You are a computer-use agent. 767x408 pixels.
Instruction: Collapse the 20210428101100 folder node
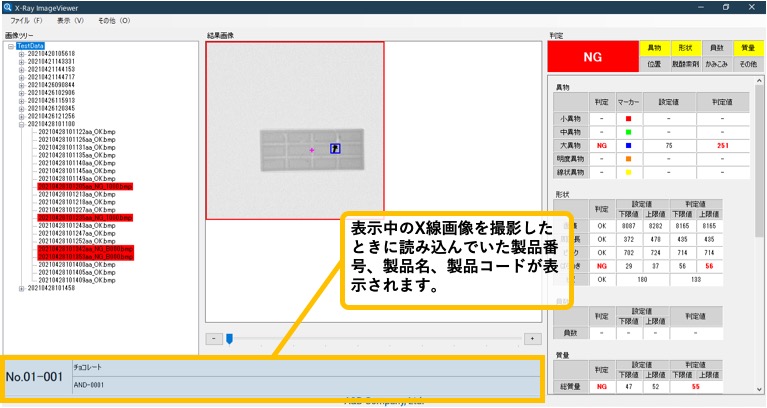22,124
